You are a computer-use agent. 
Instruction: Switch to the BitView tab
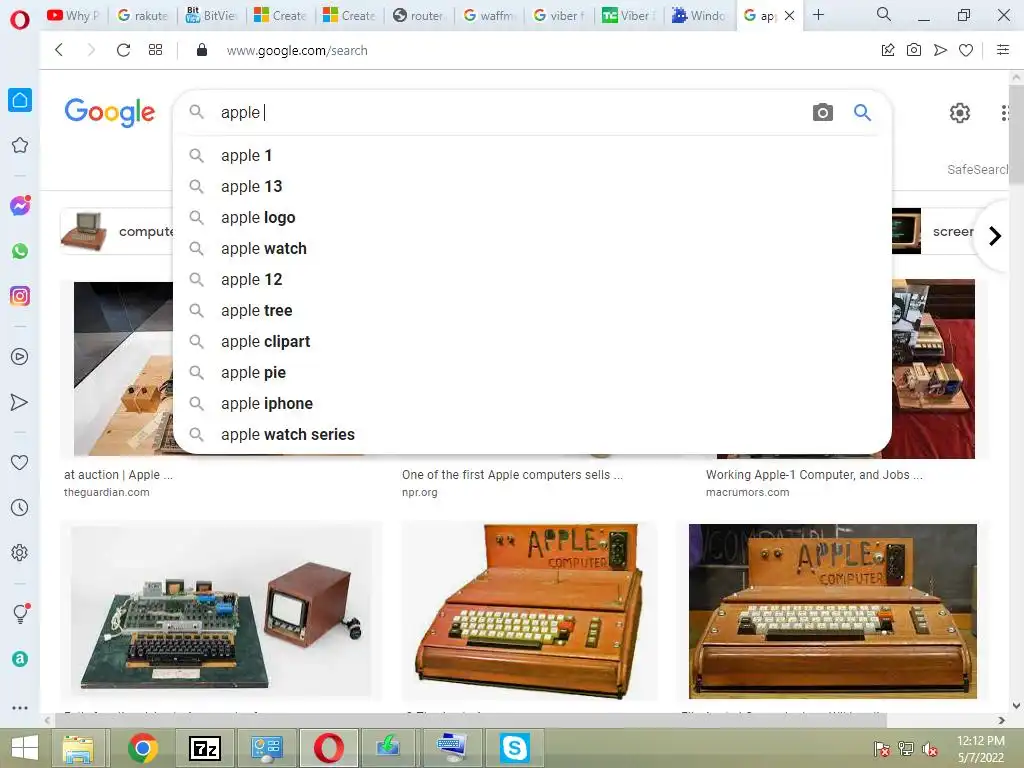[212, 15]
